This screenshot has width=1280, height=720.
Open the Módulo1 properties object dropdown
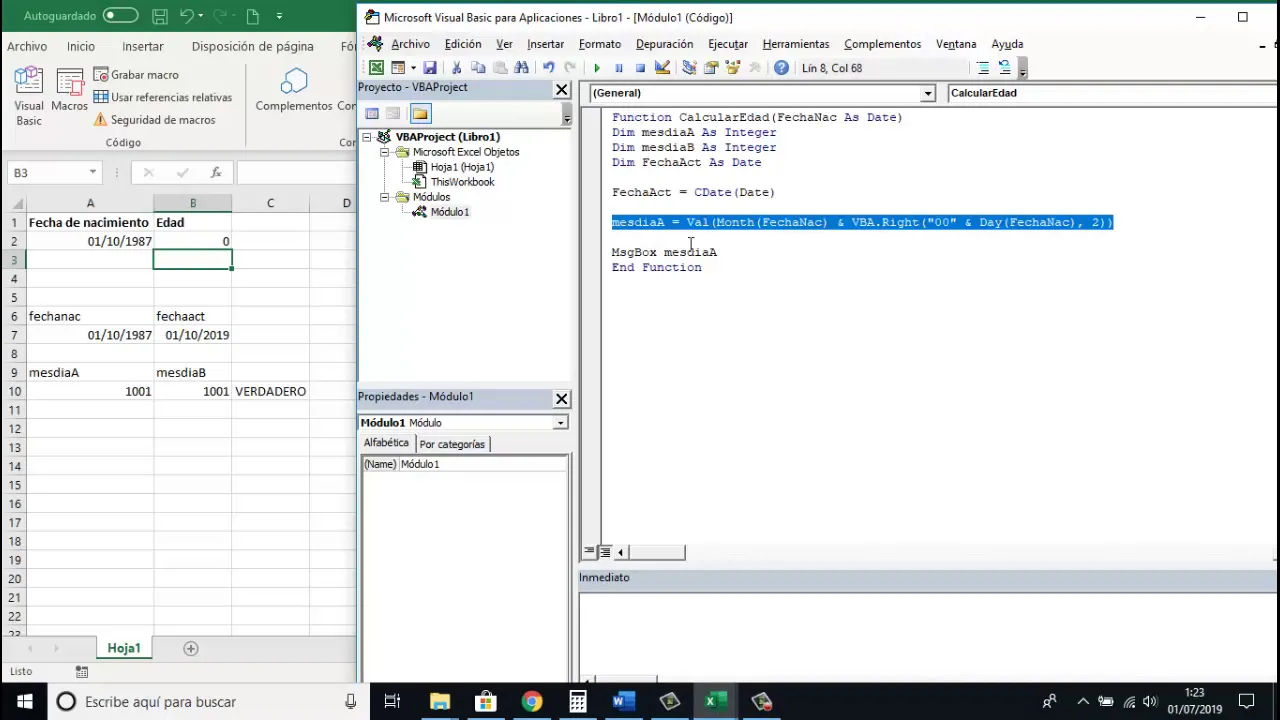pos(561,423)
